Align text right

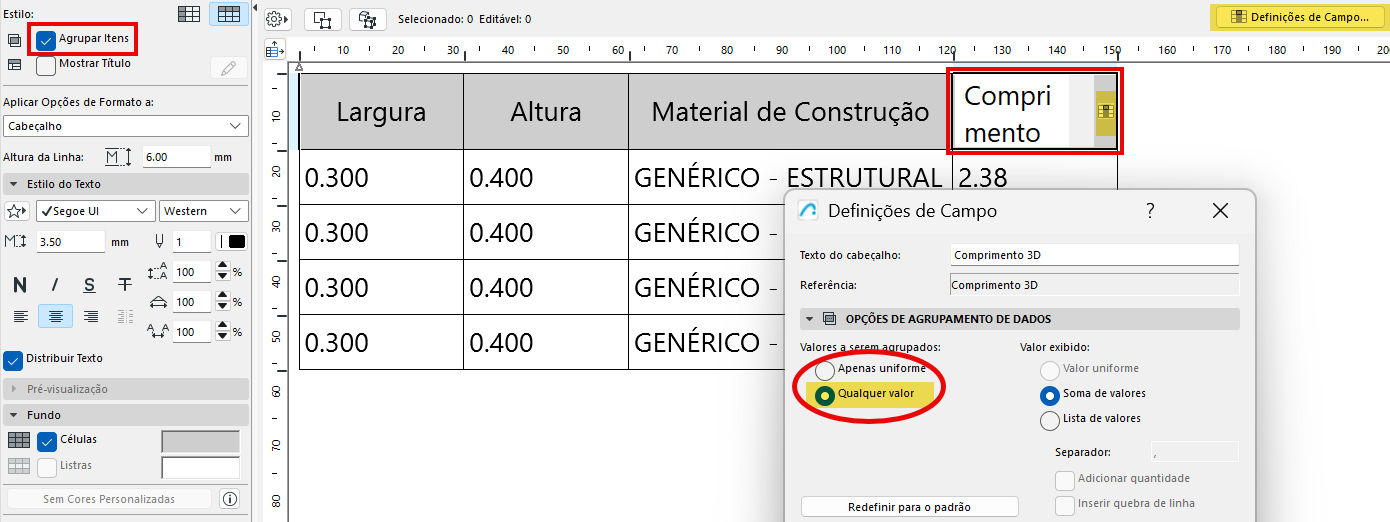(x=91, y=316)
